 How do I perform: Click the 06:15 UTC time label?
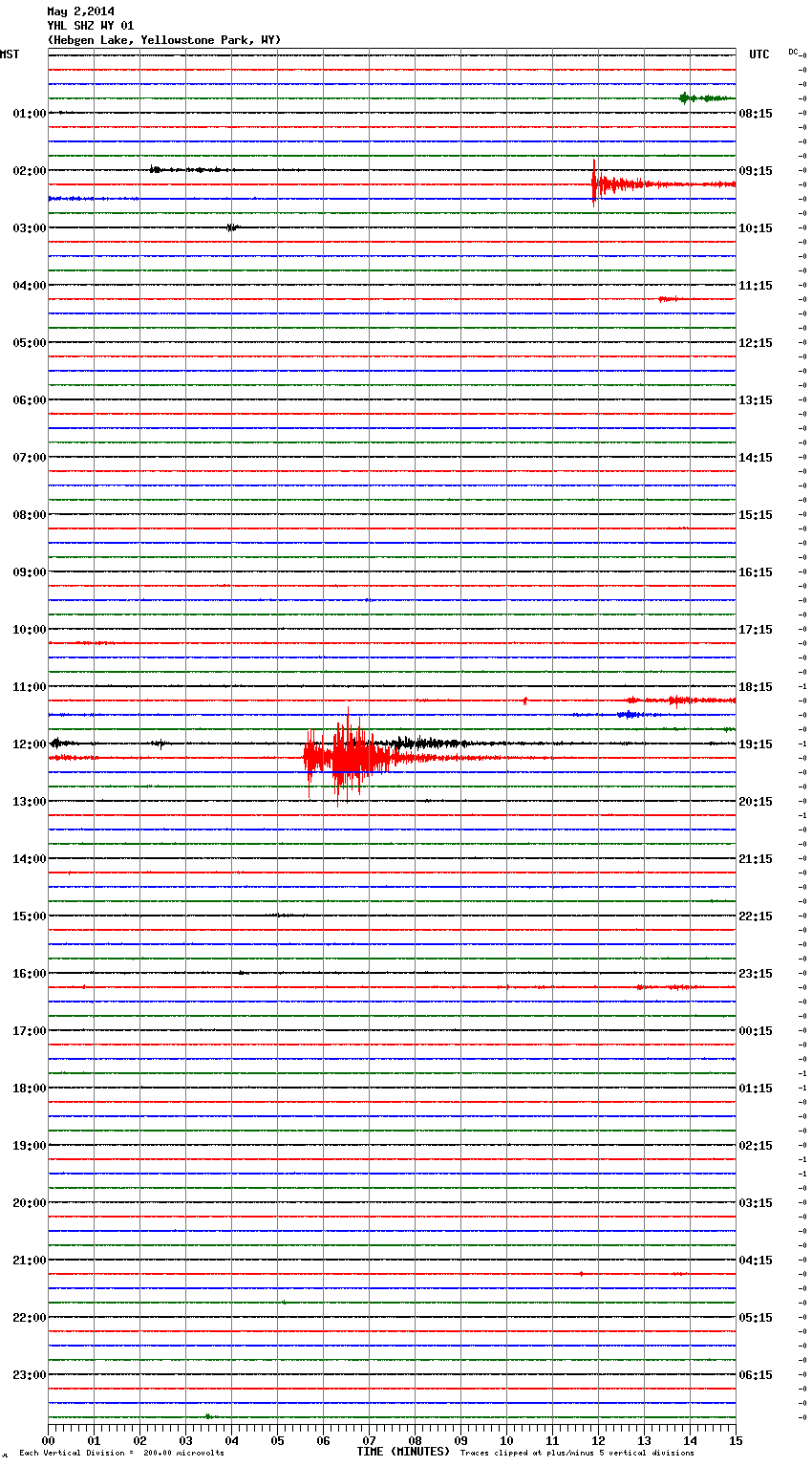click(756, 1375)
